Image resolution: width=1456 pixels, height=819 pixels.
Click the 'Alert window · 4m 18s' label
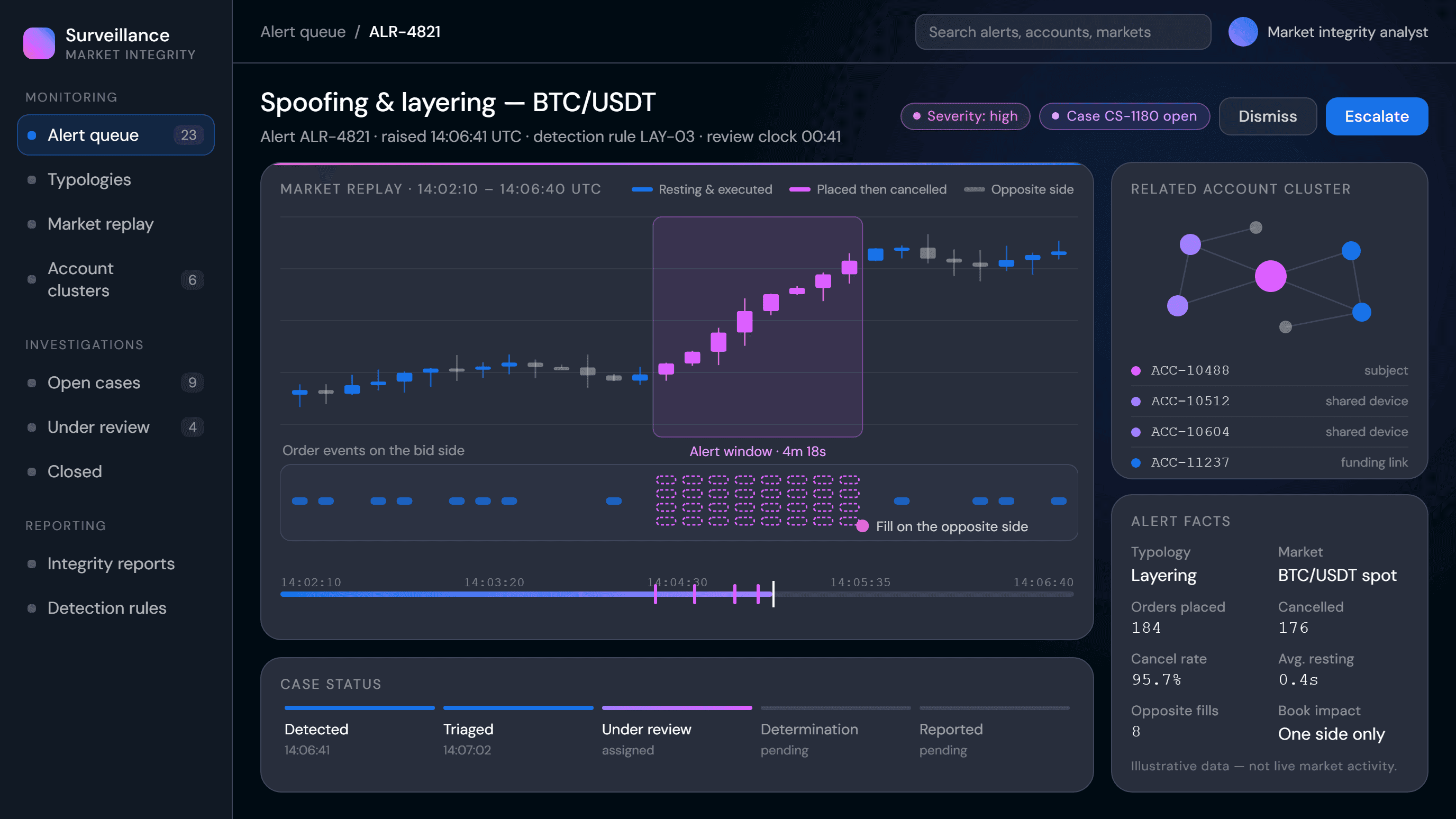[758, 452]
